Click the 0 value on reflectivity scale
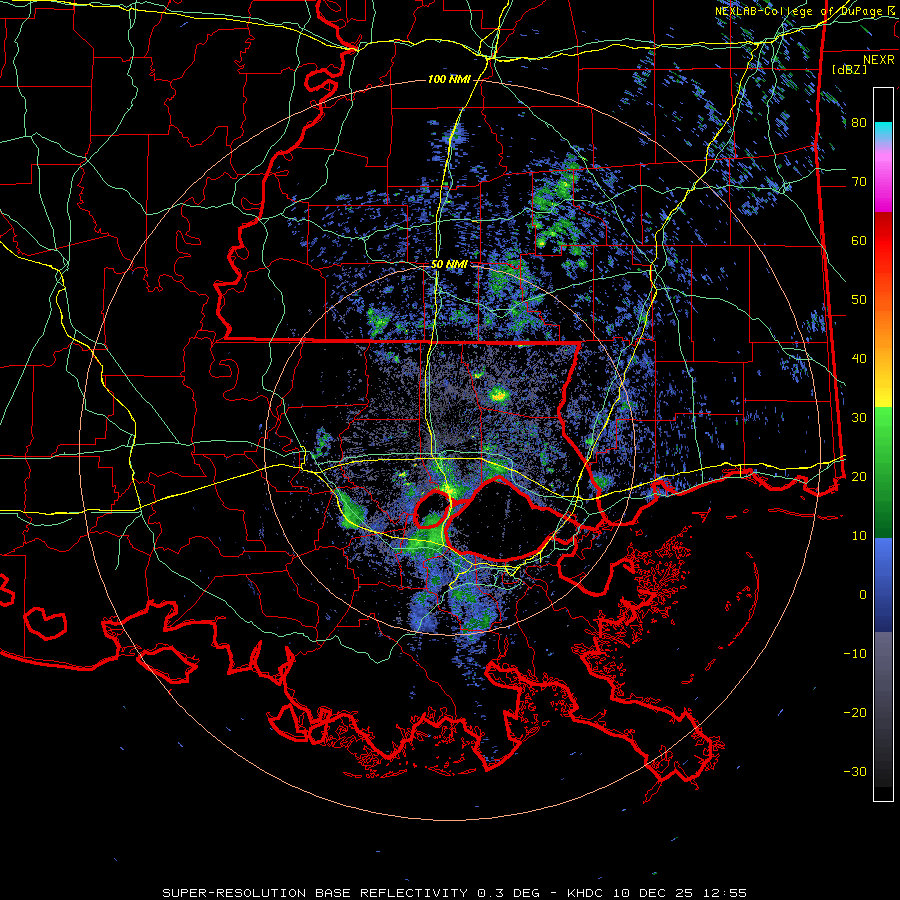This screenshot has width=900, height=900. (x=863, y=595)
